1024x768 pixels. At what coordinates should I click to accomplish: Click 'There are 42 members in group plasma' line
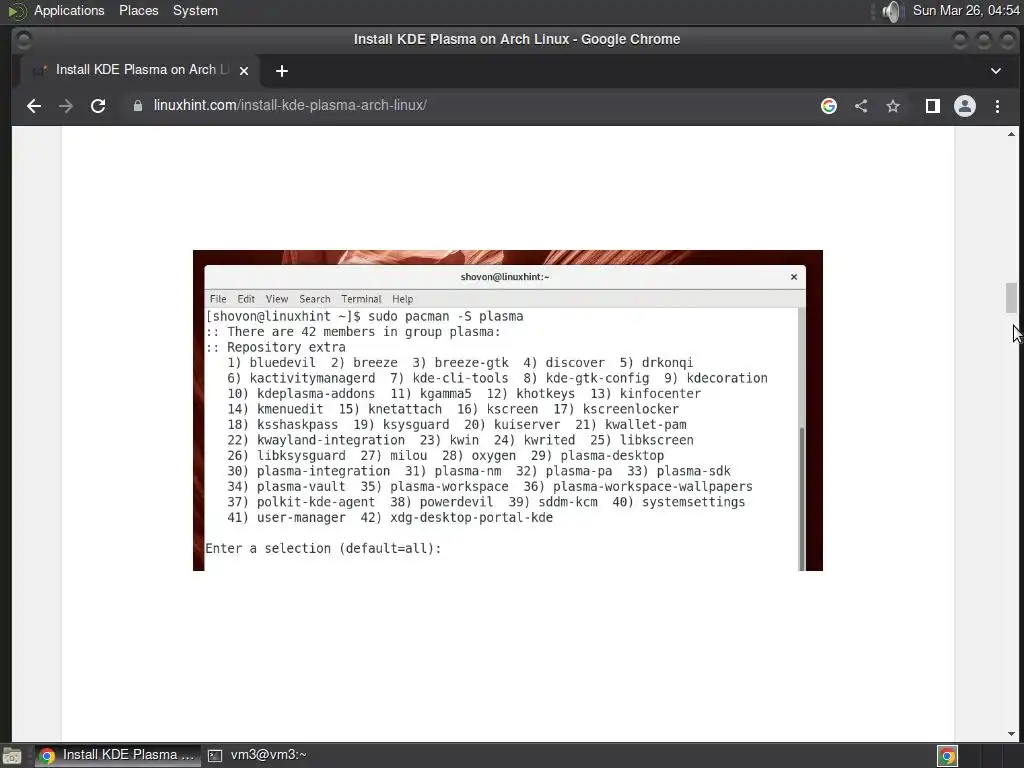[x=364, y=332]
